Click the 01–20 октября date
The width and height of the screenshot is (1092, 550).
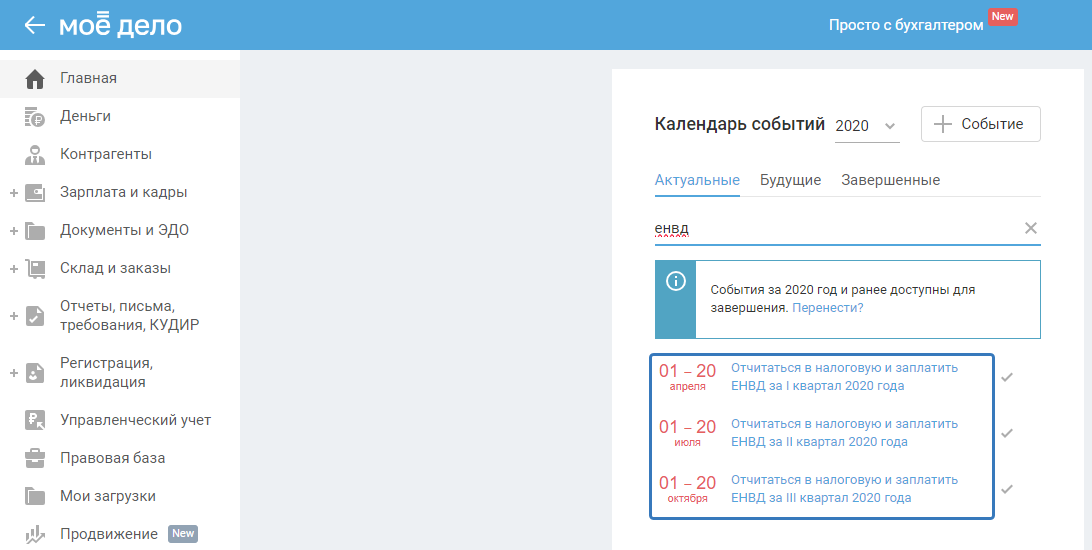687,489
